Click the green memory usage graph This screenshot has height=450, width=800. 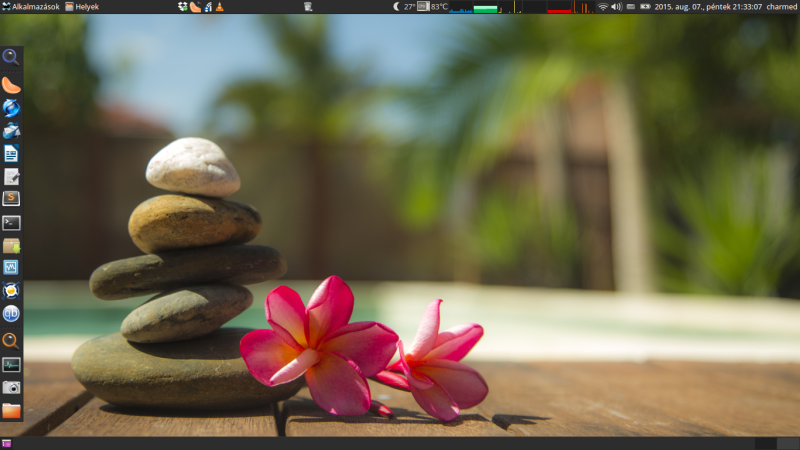click(485, 7)
